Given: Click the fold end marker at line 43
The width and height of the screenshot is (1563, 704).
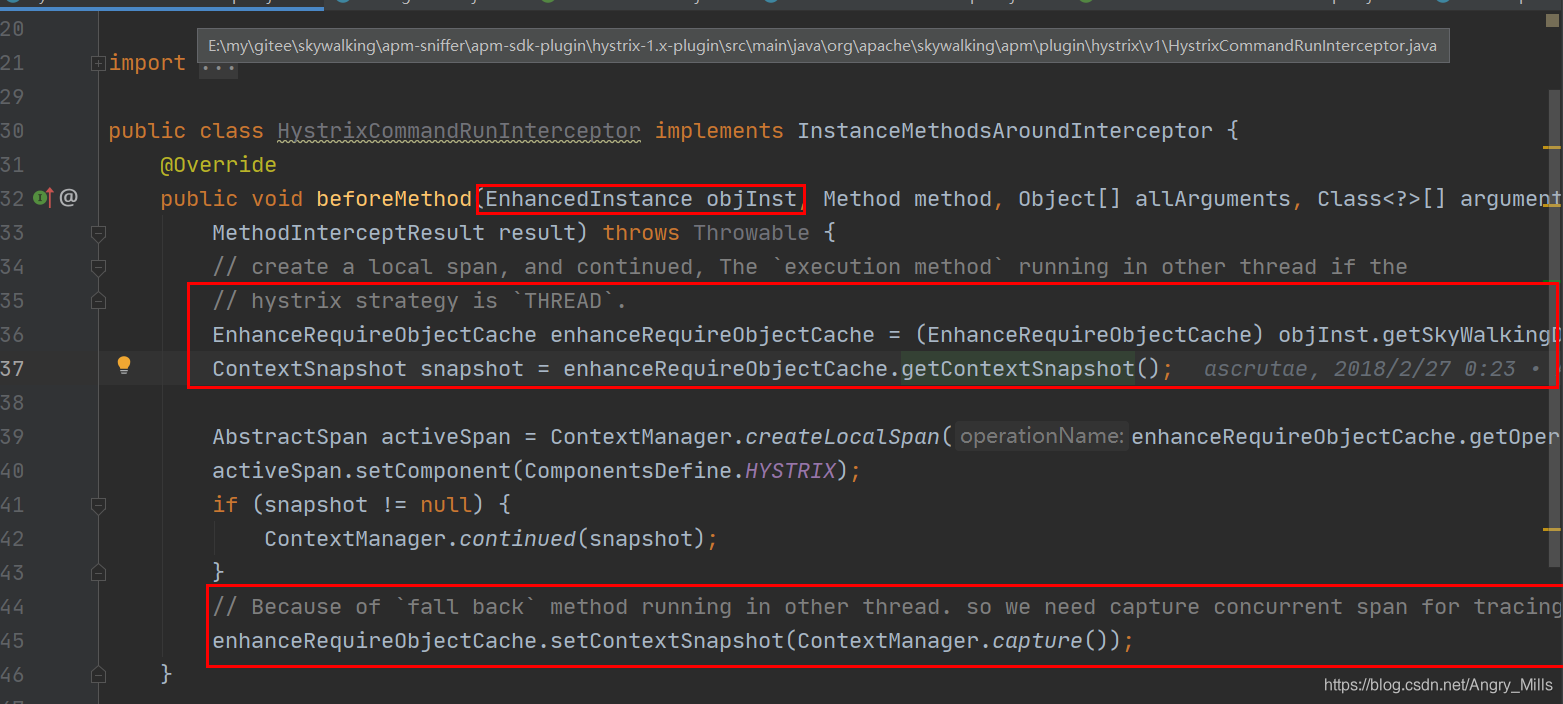Looking at the screenshot, I should coord(98,573).
